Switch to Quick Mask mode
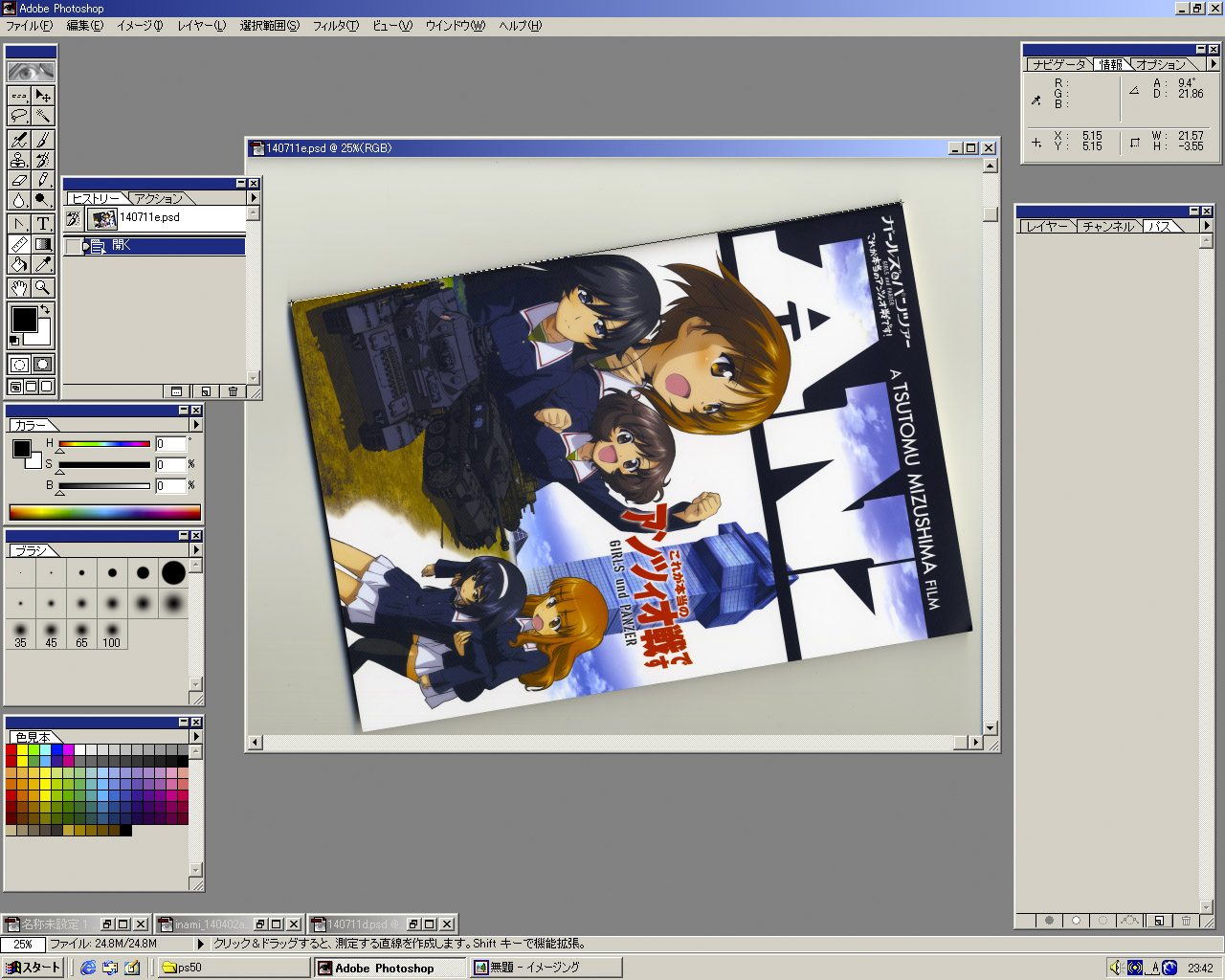 43,365
